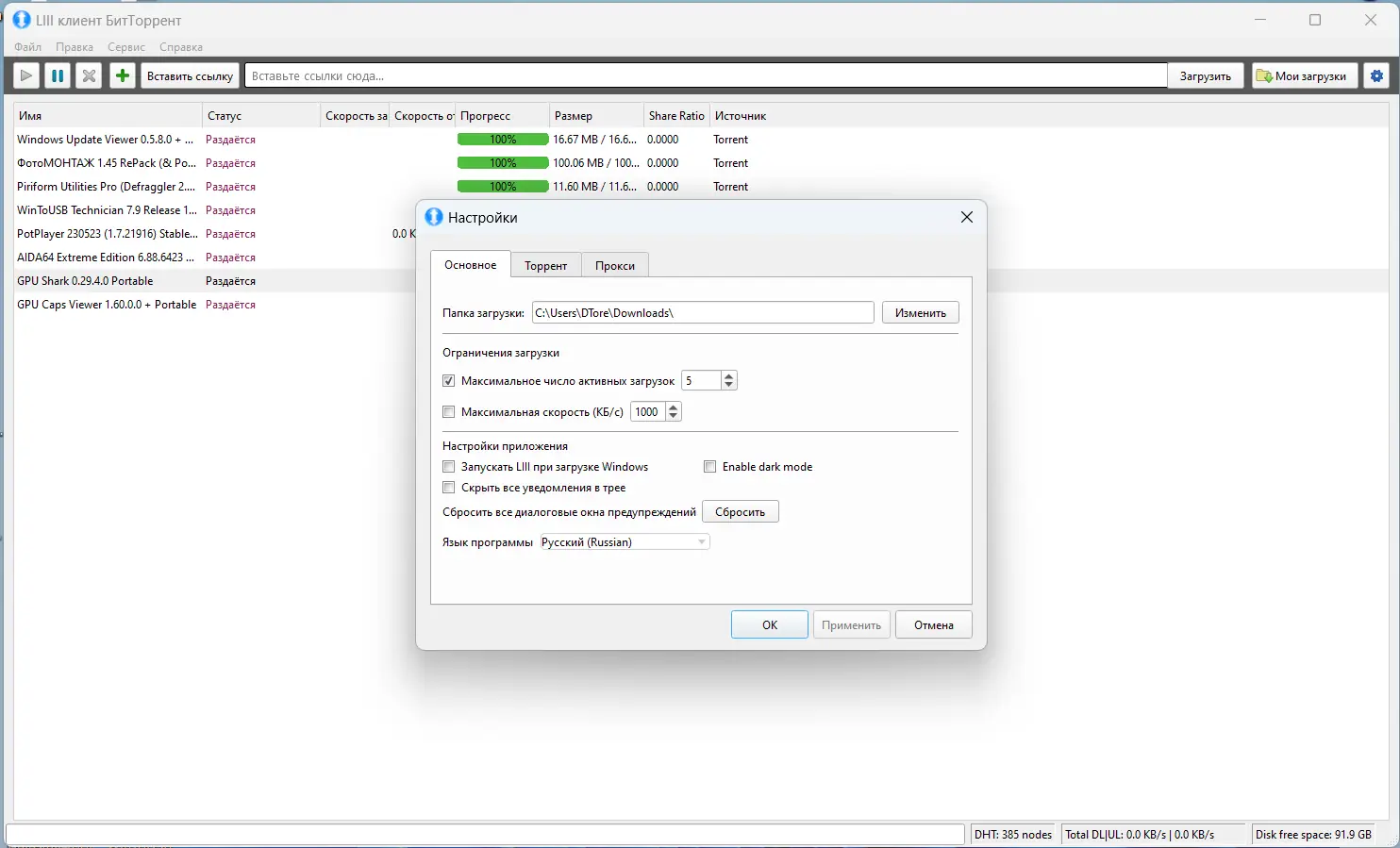Viewport: 1400px width, 848px height.
Task: Click the Remove (X) toolbar icon
Action: click(x=89, y=75)
